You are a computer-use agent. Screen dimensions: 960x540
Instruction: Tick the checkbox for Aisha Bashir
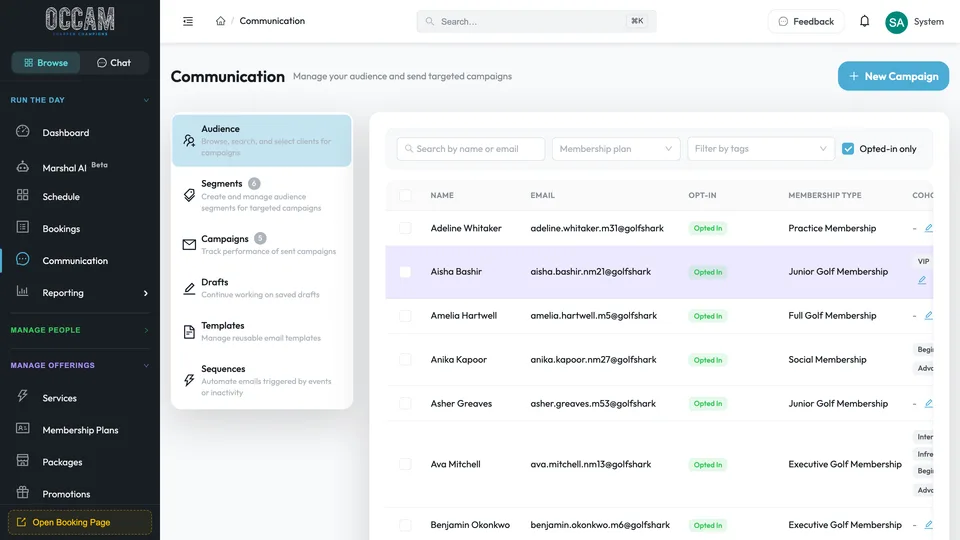tap(405, 272)
